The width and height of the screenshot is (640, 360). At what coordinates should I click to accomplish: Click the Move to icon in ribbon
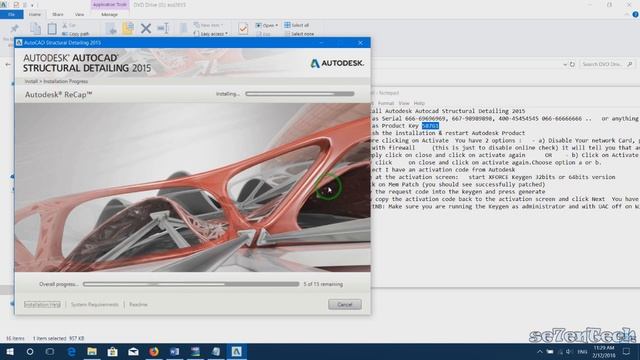[x=111, y=28]
